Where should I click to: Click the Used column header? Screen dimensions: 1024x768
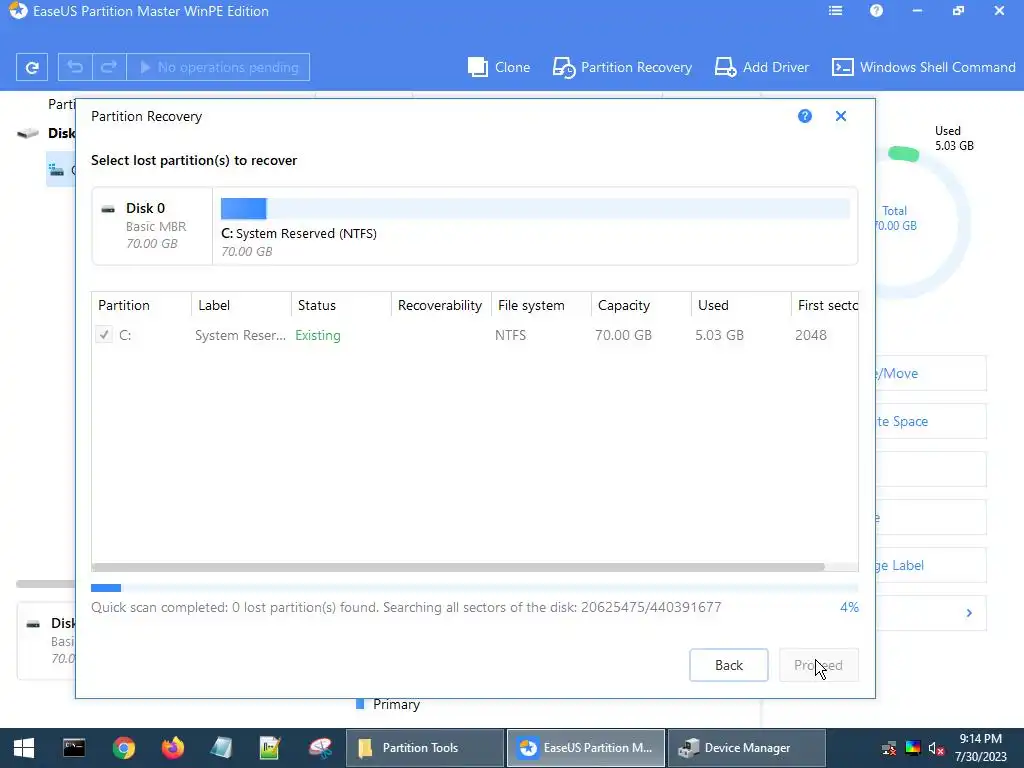click(741, 305)
